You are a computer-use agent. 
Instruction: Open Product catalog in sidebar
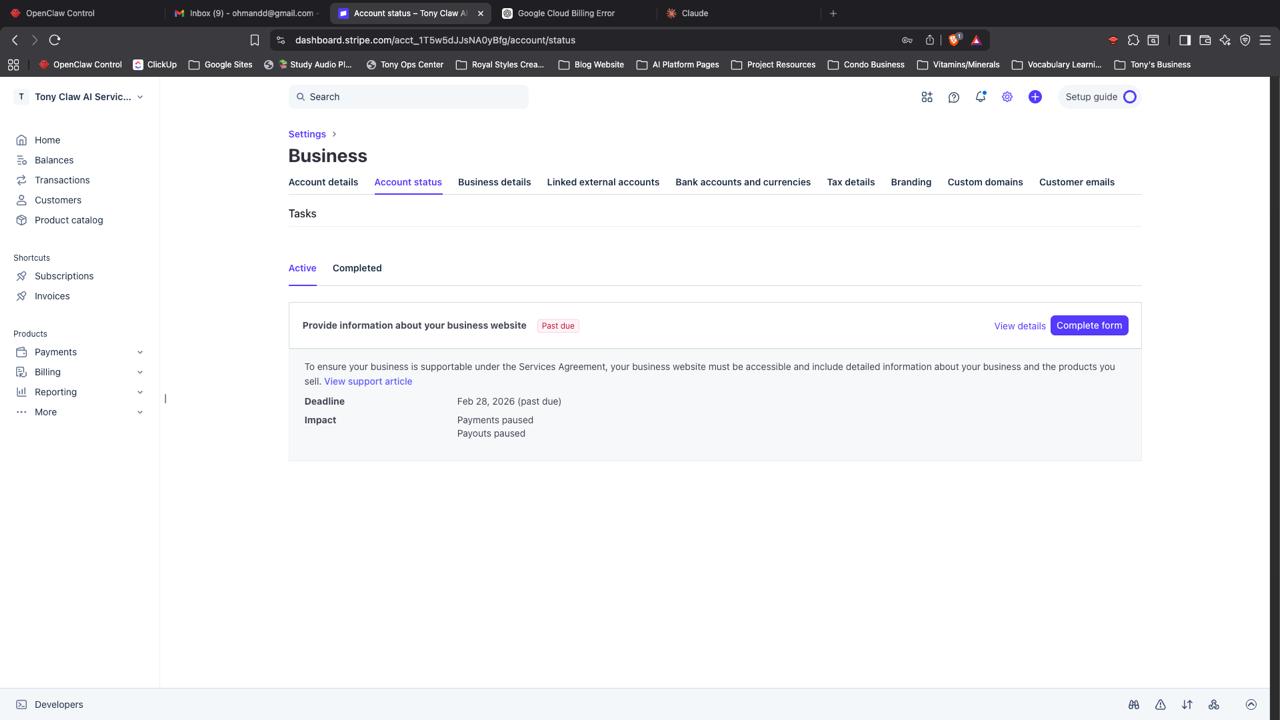click(68, 220)
